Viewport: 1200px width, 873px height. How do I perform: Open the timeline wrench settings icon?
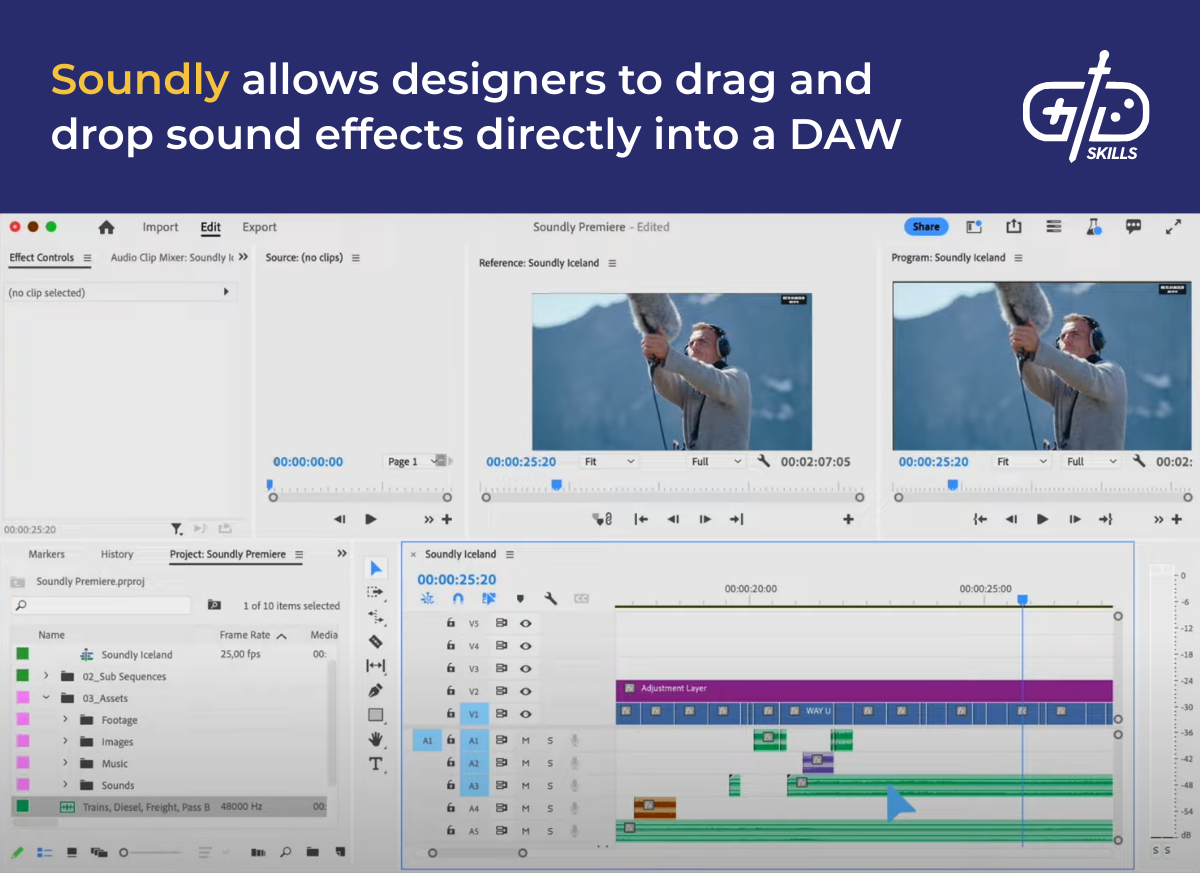click(551, 598)
